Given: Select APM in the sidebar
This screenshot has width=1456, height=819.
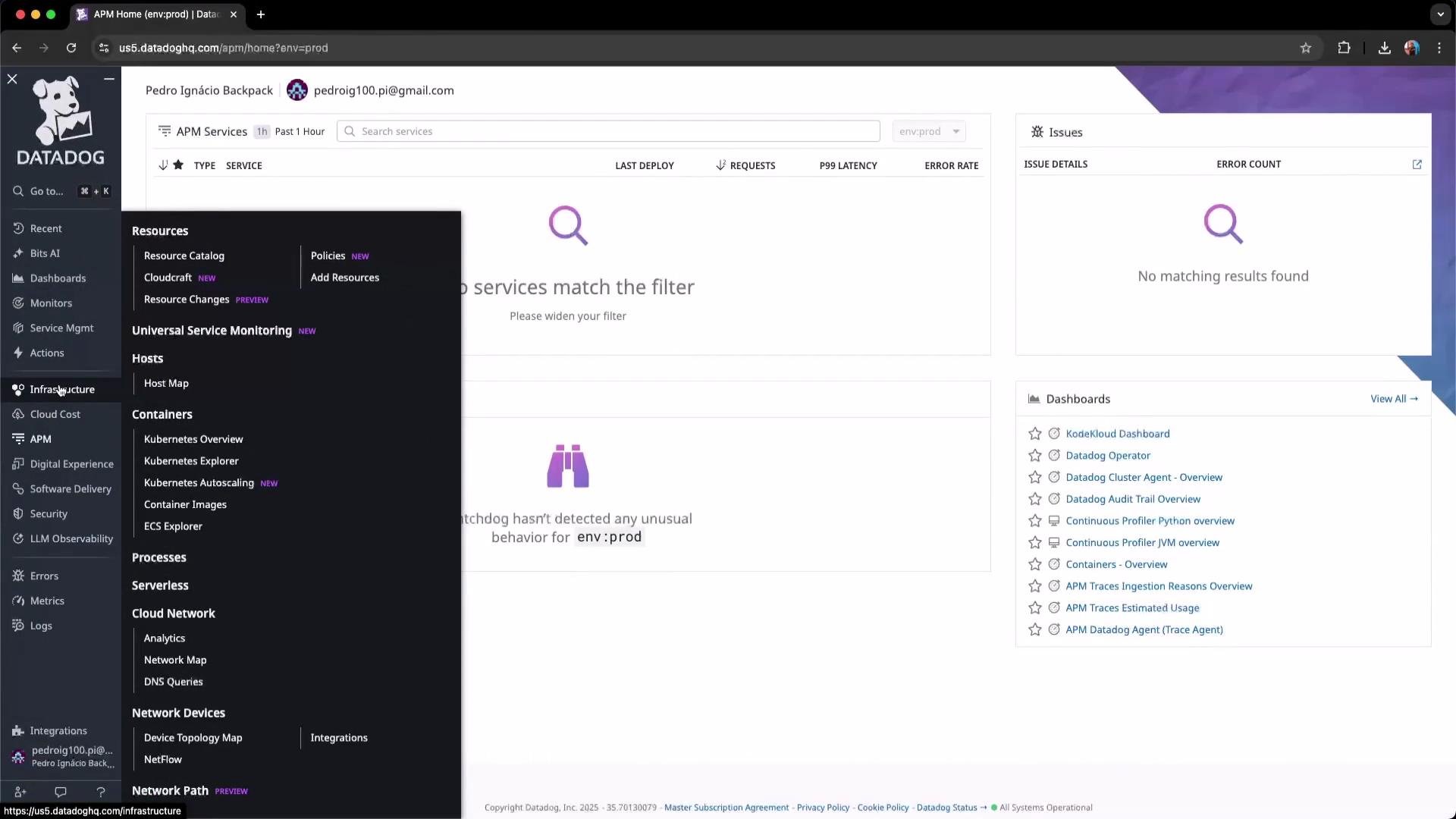Looking at the screenshot, I should click(40, 440).
